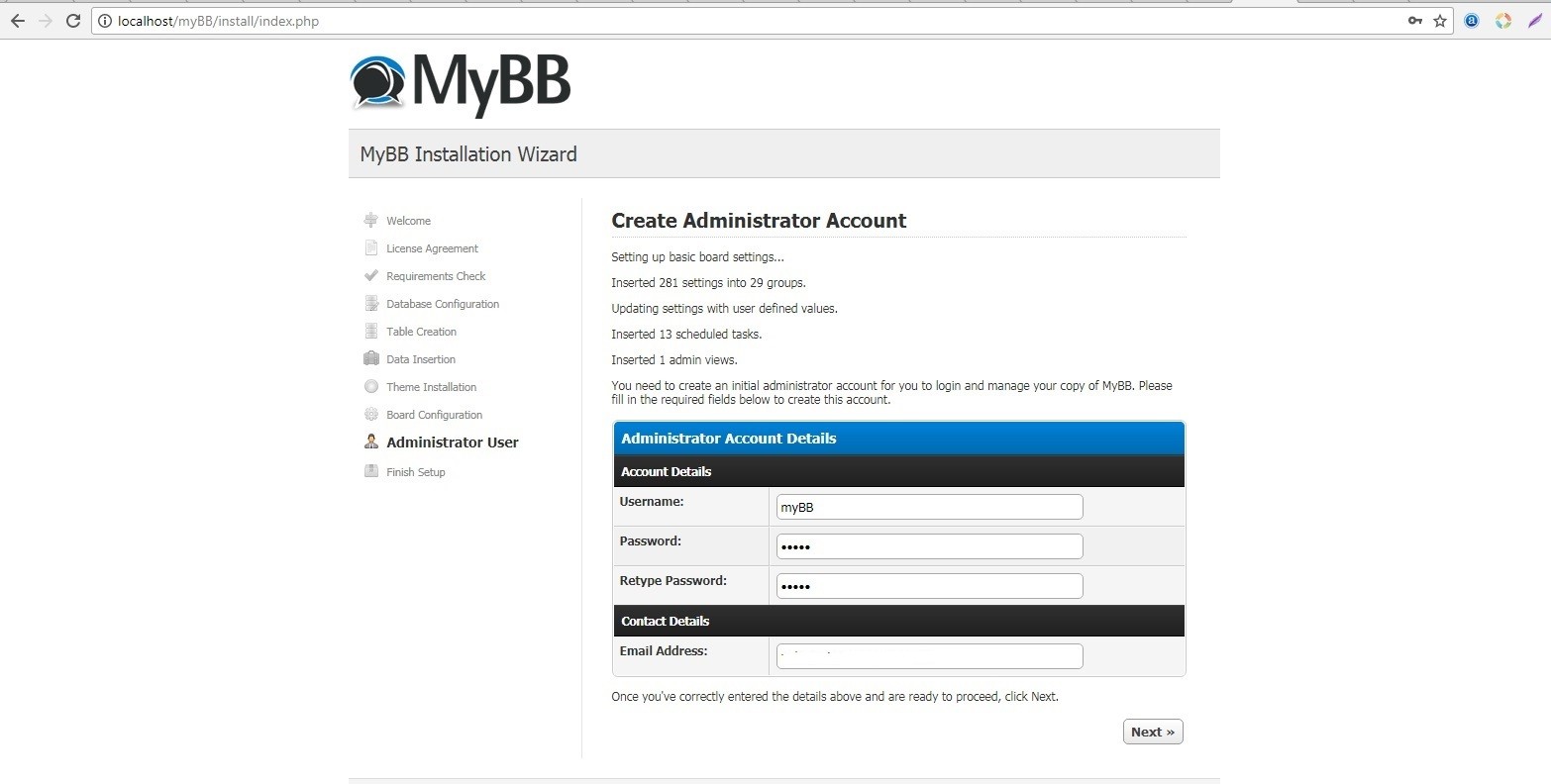Click the Database Configuration step icon
The height and width of the screenshot is (784, 1551).
point(371,303)
